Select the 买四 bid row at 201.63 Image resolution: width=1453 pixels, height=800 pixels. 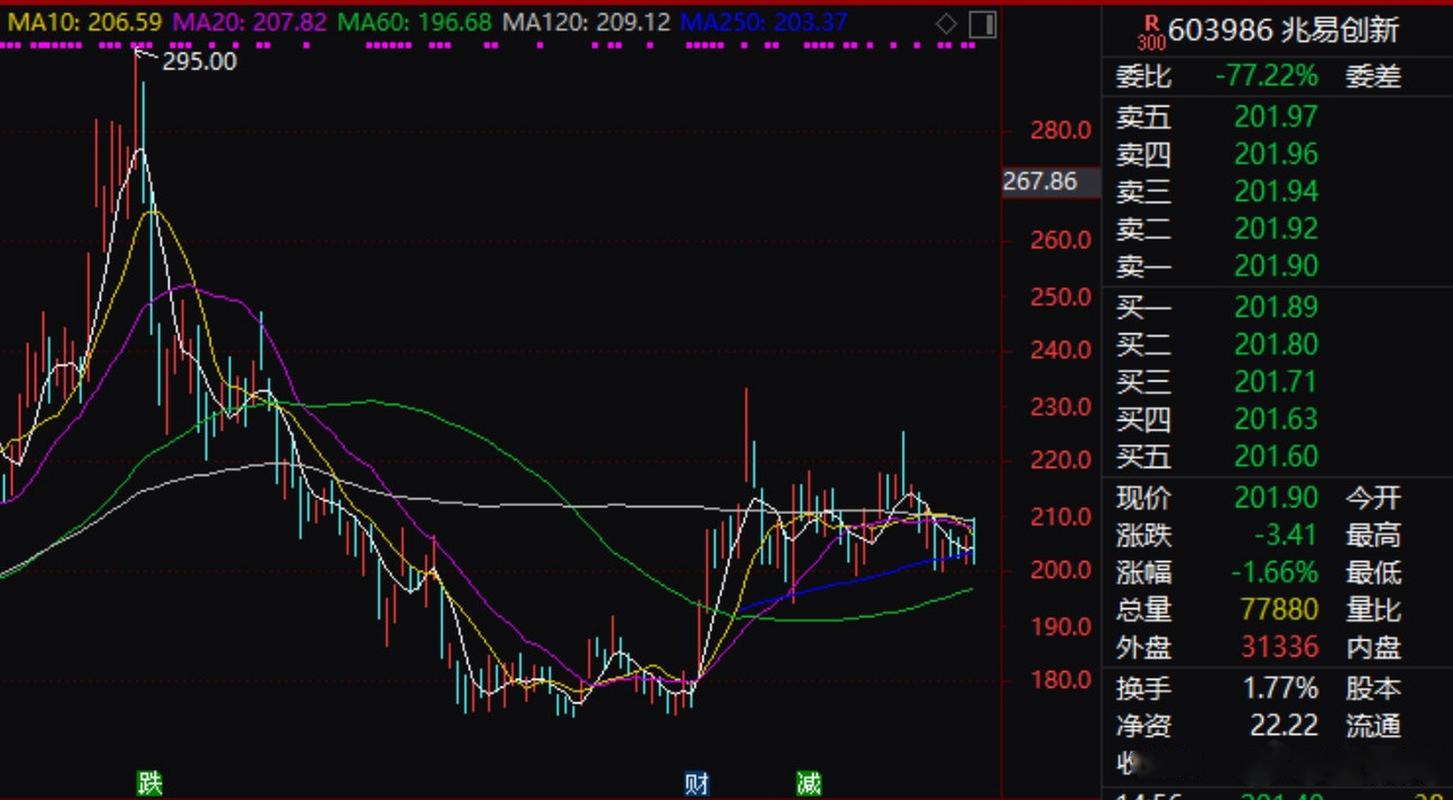(x=1217, y=419)
